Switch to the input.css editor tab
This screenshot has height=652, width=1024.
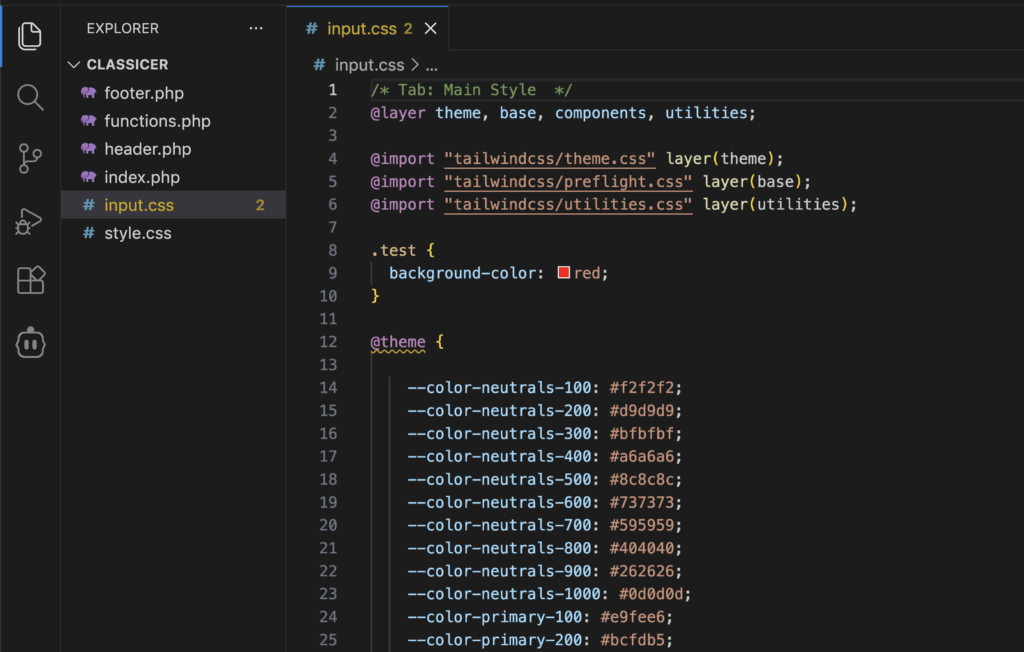point(362,29)
